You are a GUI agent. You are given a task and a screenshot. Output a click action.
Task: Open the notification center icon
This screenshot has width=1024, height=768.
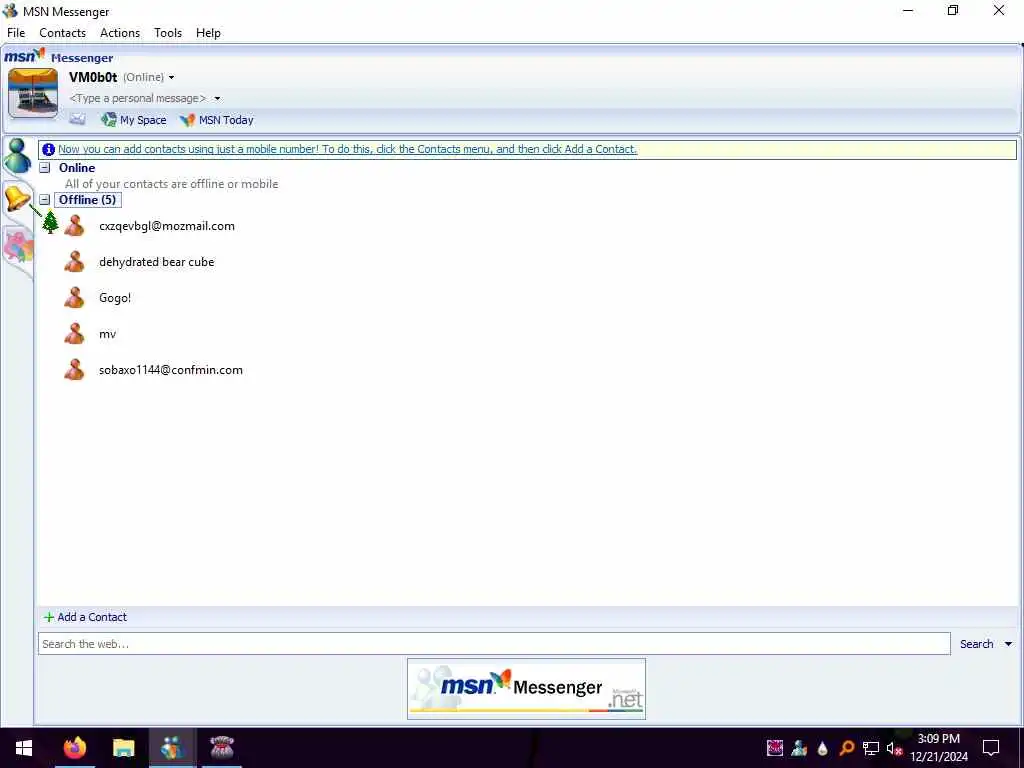[991, 748]
